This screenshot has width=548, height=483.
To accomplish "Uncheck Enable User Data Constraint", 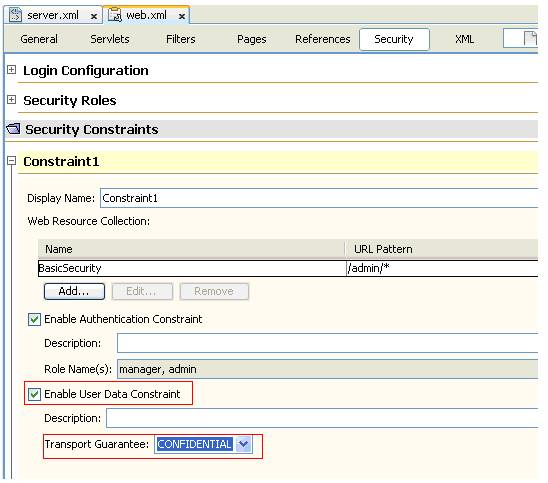I will coord(34,395).
